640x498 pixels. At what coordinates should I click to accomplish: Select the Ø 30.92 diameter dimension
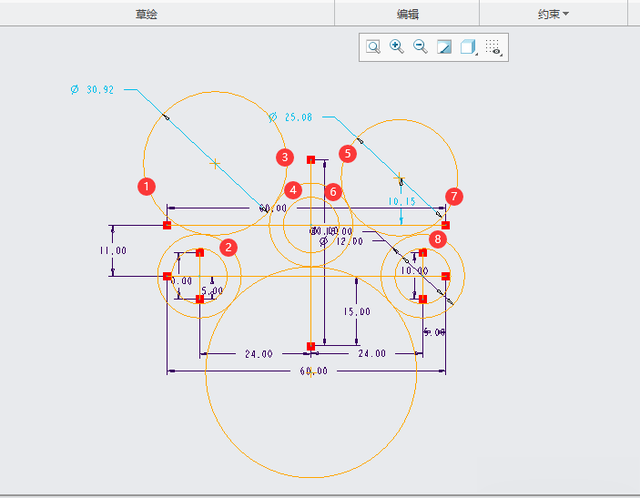[x=92, y=89]
